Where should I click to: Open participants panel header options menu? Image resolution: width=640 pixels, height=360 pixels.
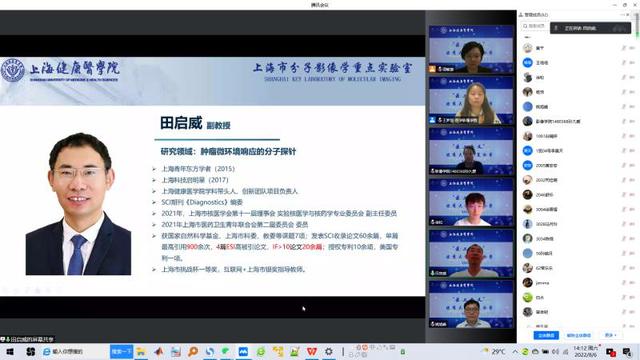click(x=622, y=15)
